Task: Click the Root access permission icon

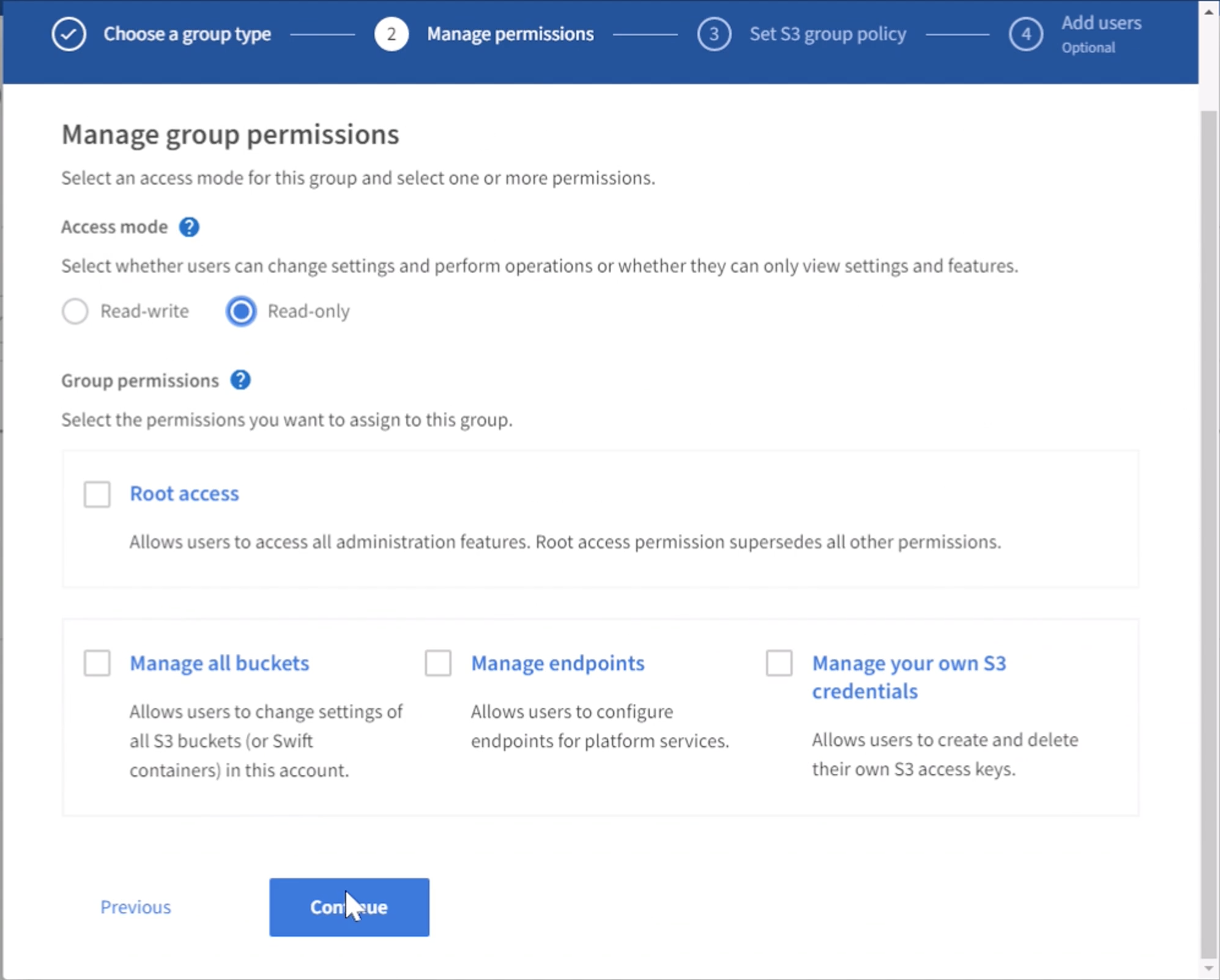Action: (x=97, y=493)
